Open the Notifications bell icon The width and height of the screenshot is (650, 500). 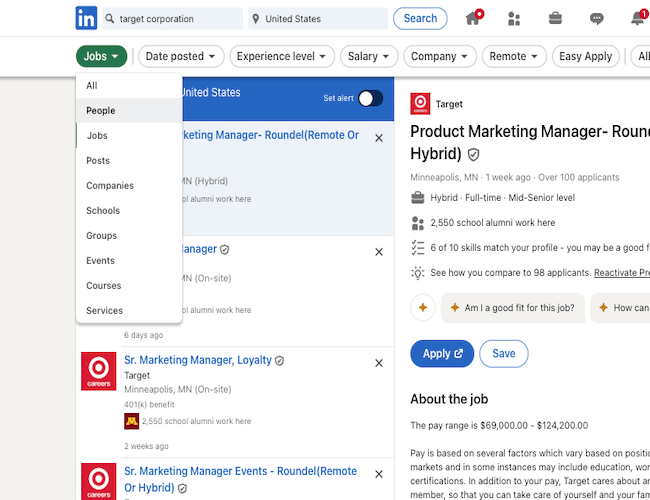tap(637, 18)
